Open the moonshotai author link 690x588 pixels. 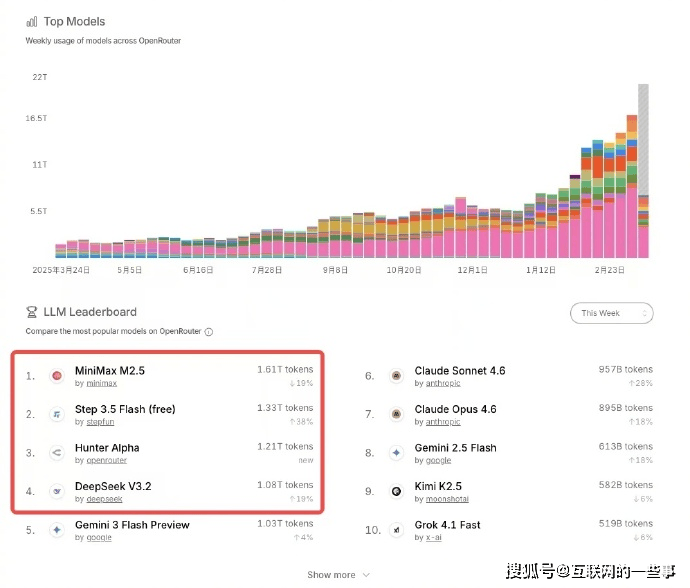point(448,499)
